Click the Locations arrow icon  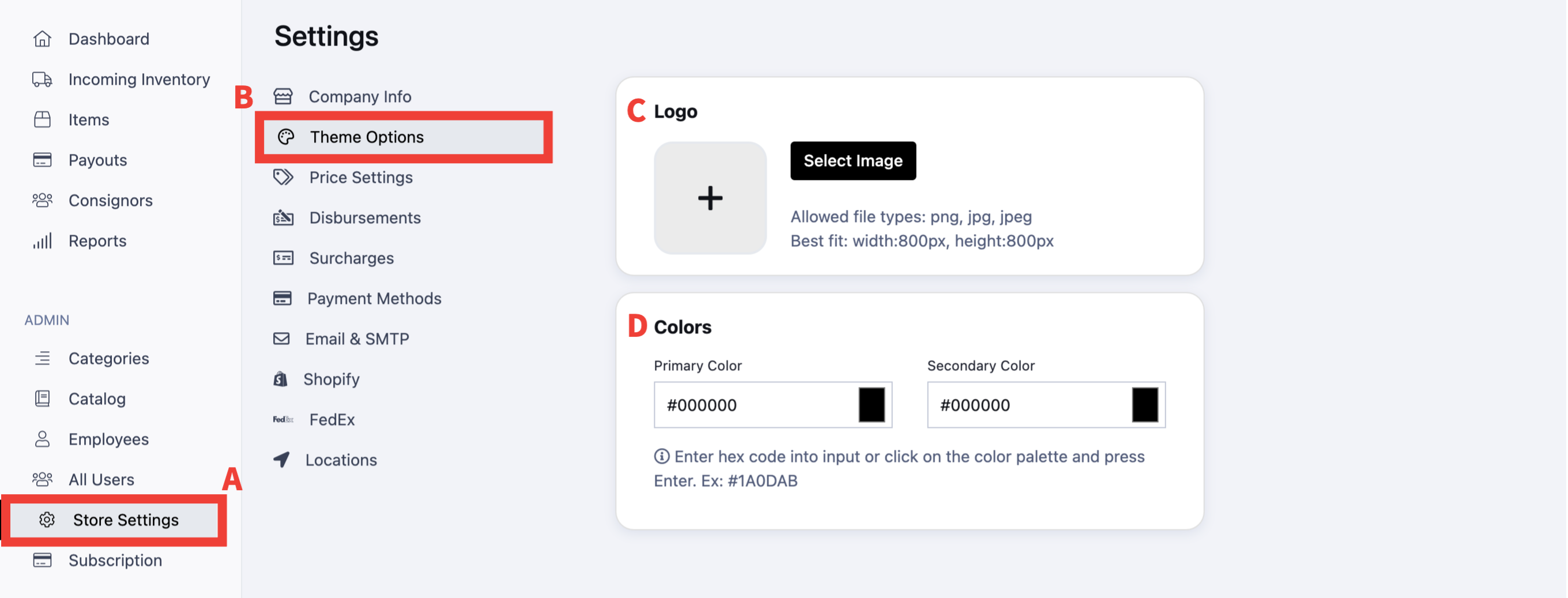pyautogui.click(x=281, y=460)
